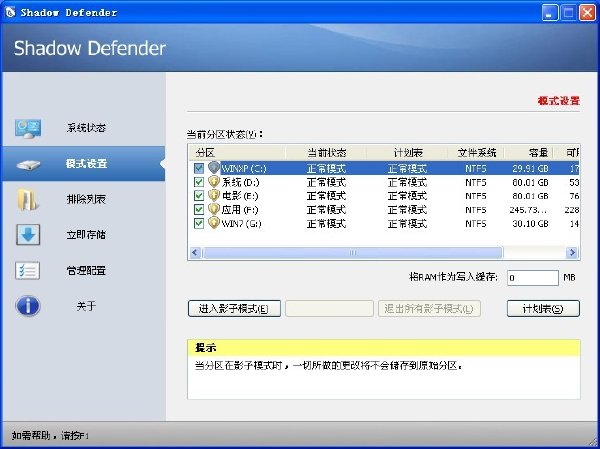This screenshot has width=600, height=449.
Task: Sort by the 当前状态 column header
Action: [x=326, y=153]
